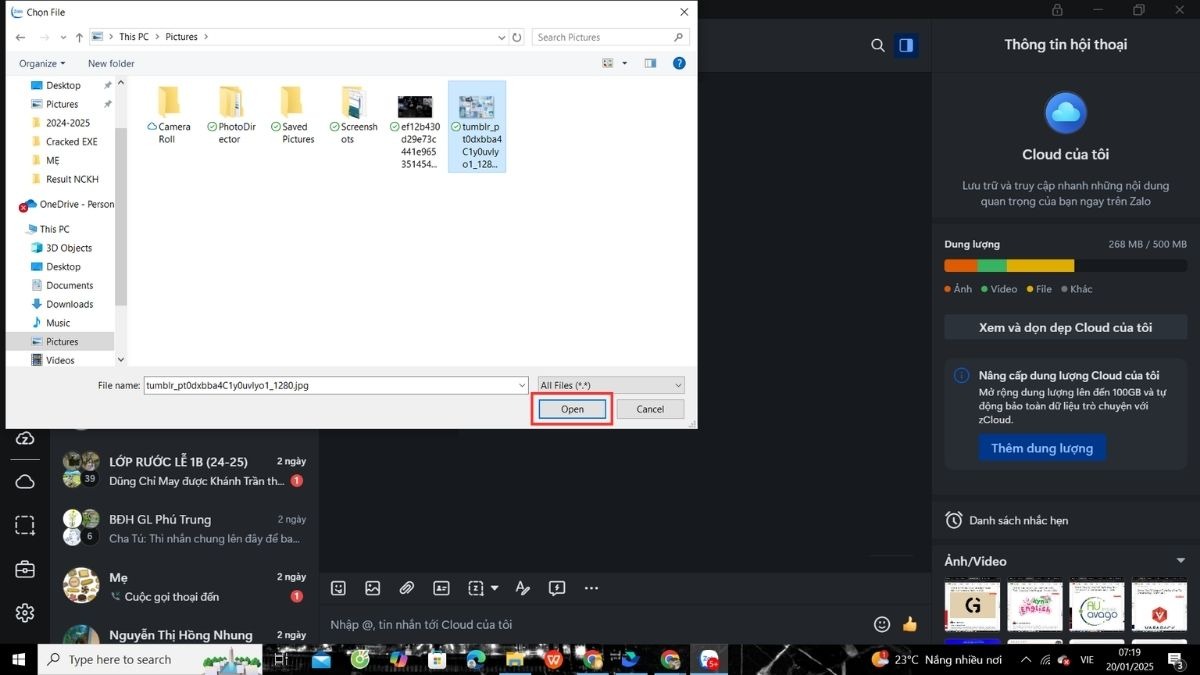Image resolution: width=1200 pixels, height=675 pixels.
Task: Click Pictures in the address breadcrumb
Action: point(182,37)
